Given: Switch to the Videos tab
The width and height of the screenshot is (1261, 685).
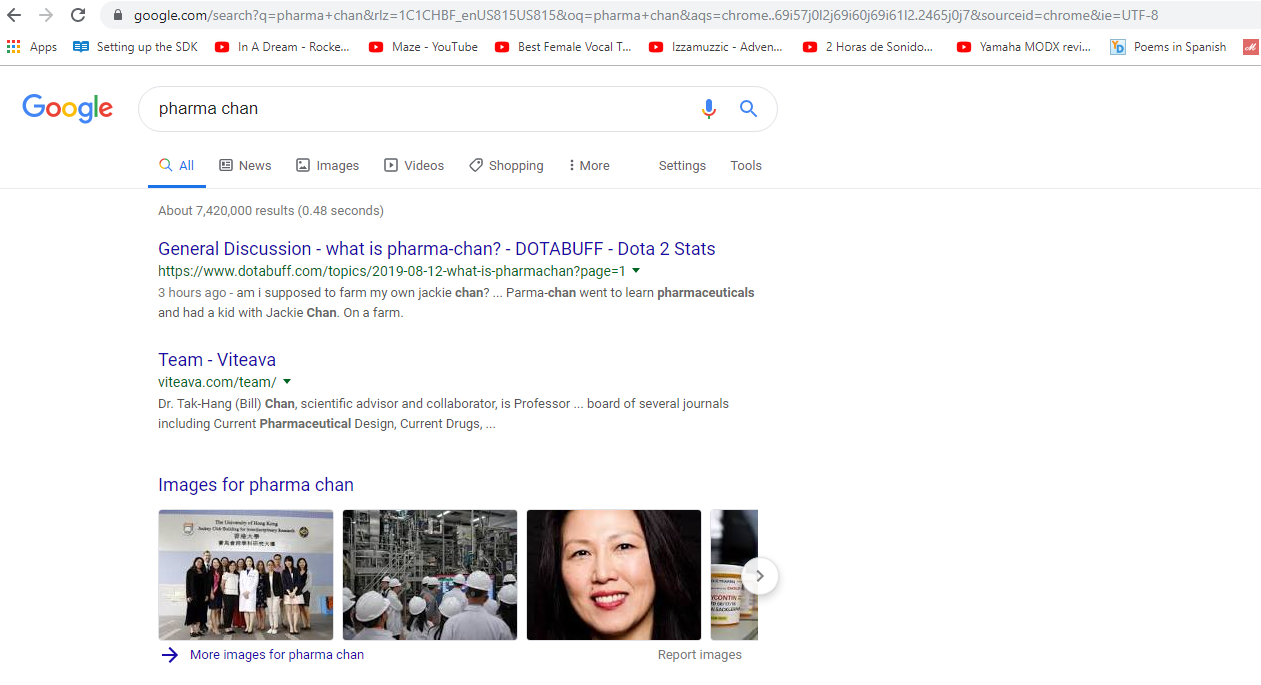Looking at the screenshot, I should [x=414, y=166].
